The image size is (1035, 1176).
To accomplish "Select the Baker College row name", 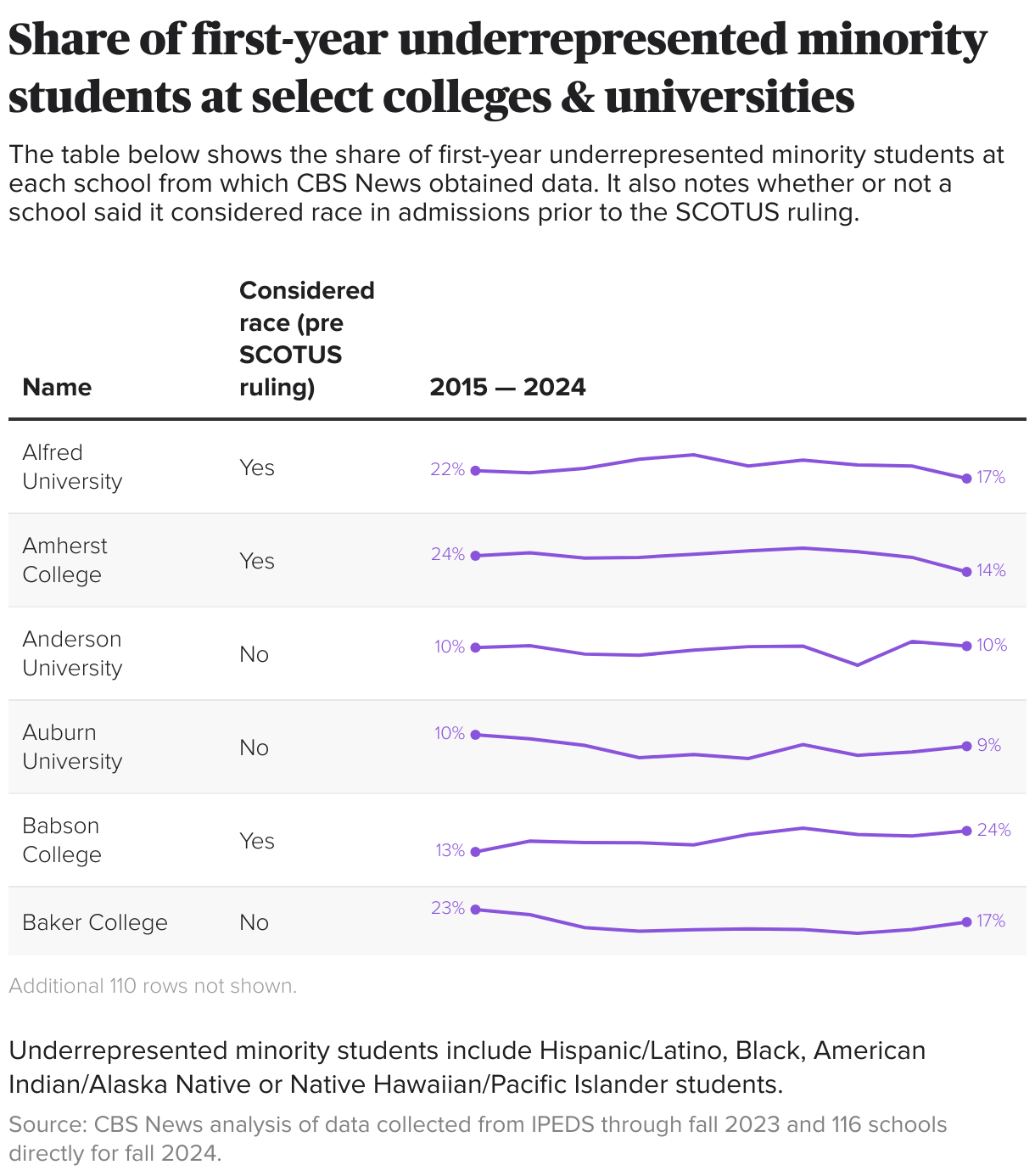I will (x=95, y=922).
